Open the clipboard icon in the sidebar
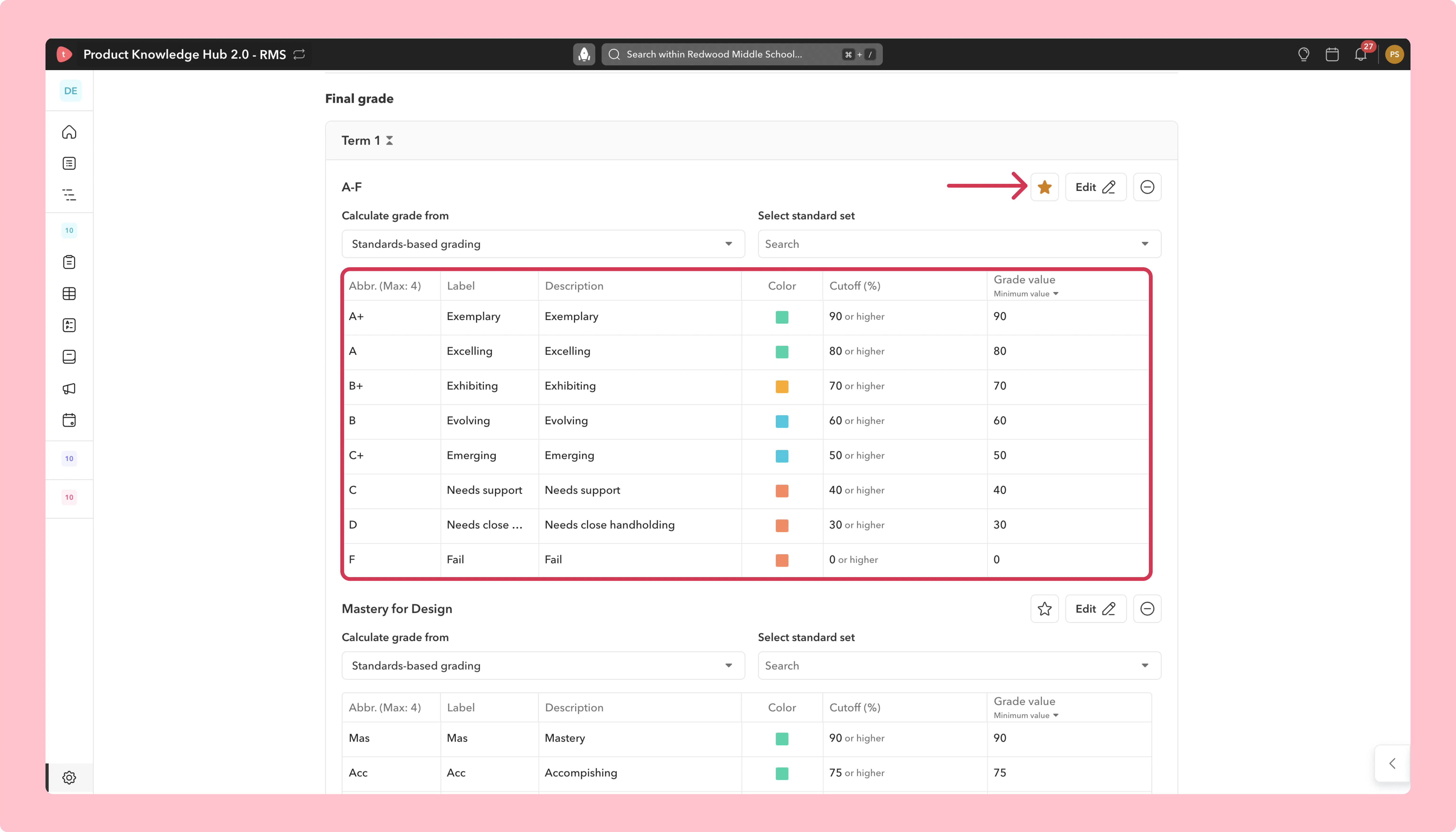The width and height of the screenshot is (1456, 832). coord(69,262)
